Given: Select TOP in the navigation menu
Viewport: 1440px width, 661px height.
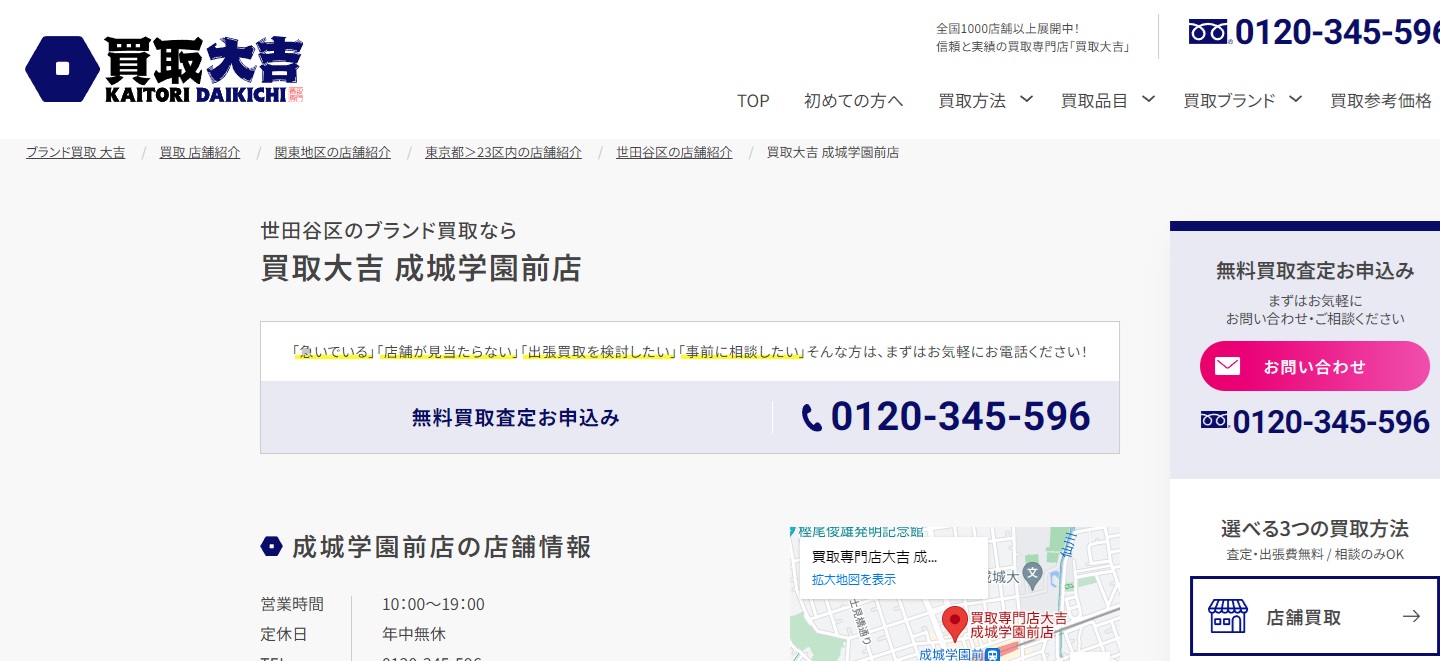Looking at the screenshot, I should pos(752,100).
